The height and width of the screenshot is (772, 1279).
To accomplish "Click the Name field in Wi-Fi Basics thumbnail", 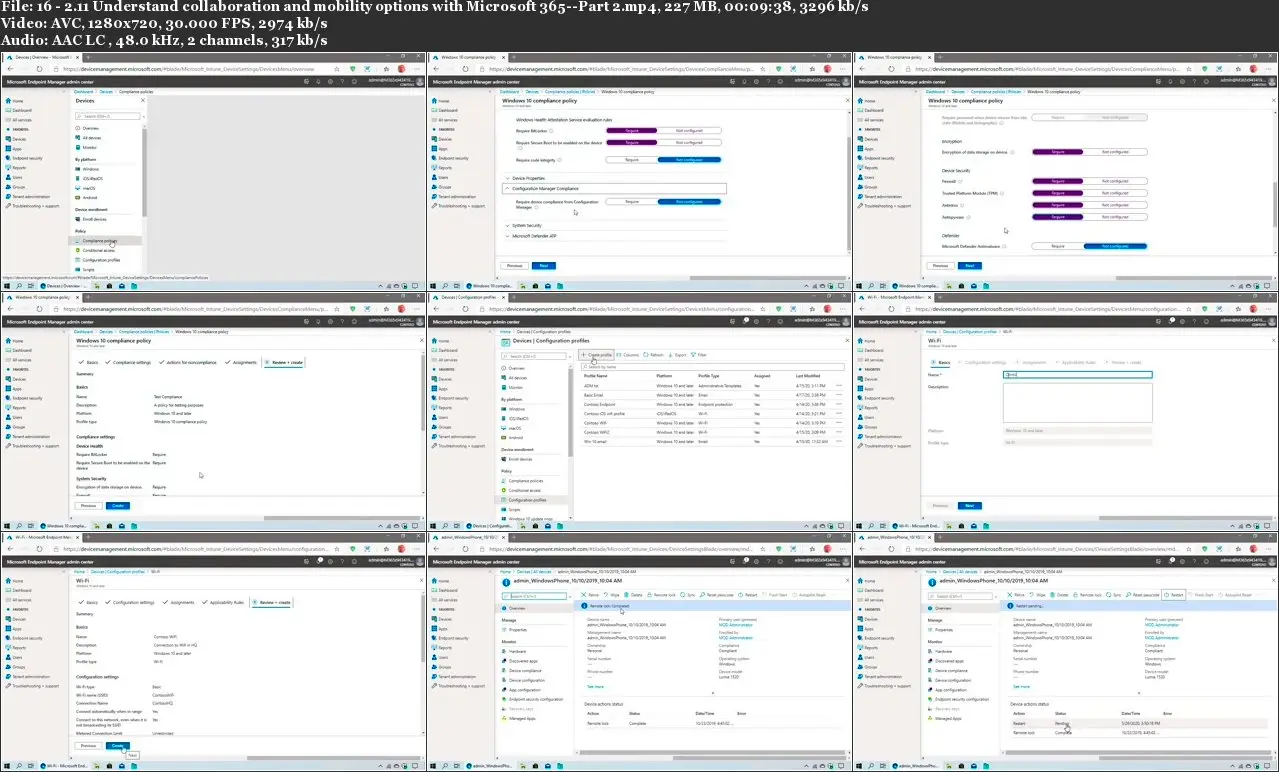I will click(x=1077, y=375).
